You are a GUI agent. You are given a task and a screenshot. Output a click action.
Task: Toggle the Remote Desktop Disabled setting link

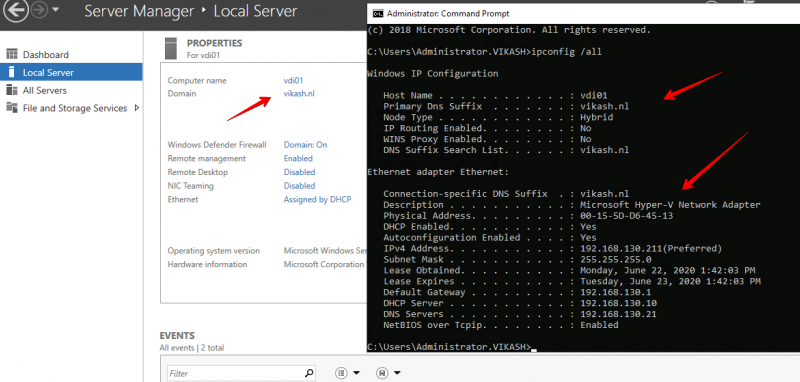[x=299, y=172]
